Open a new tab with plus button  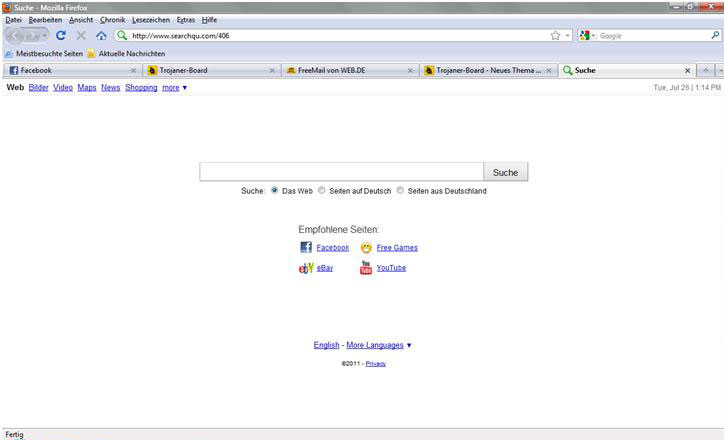pos(706,70)
